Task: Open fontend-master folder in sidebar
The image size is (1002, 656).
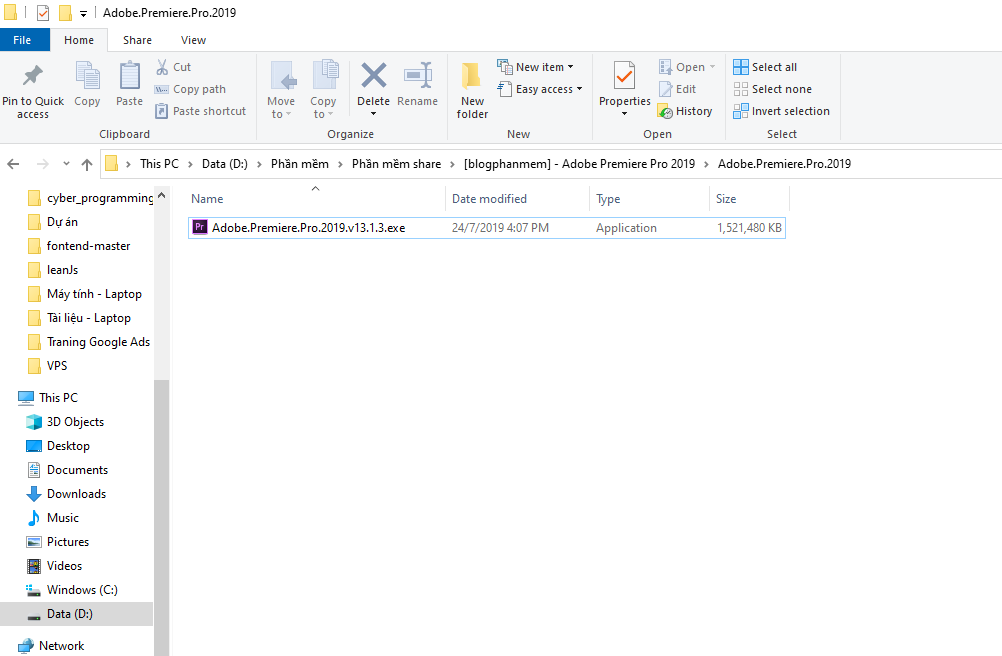Action: [x=79, y=246]
